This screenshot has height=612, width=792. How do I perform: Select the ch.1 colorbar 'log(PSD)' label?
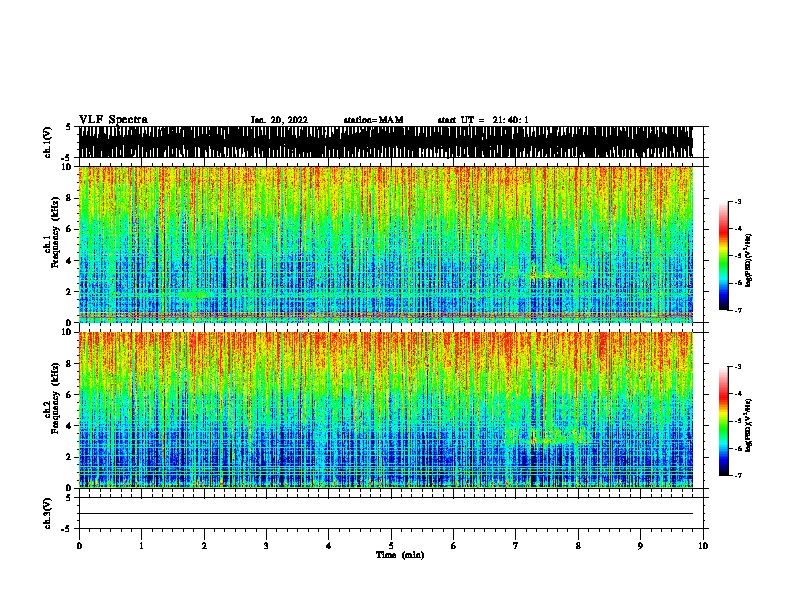point(748,260)
